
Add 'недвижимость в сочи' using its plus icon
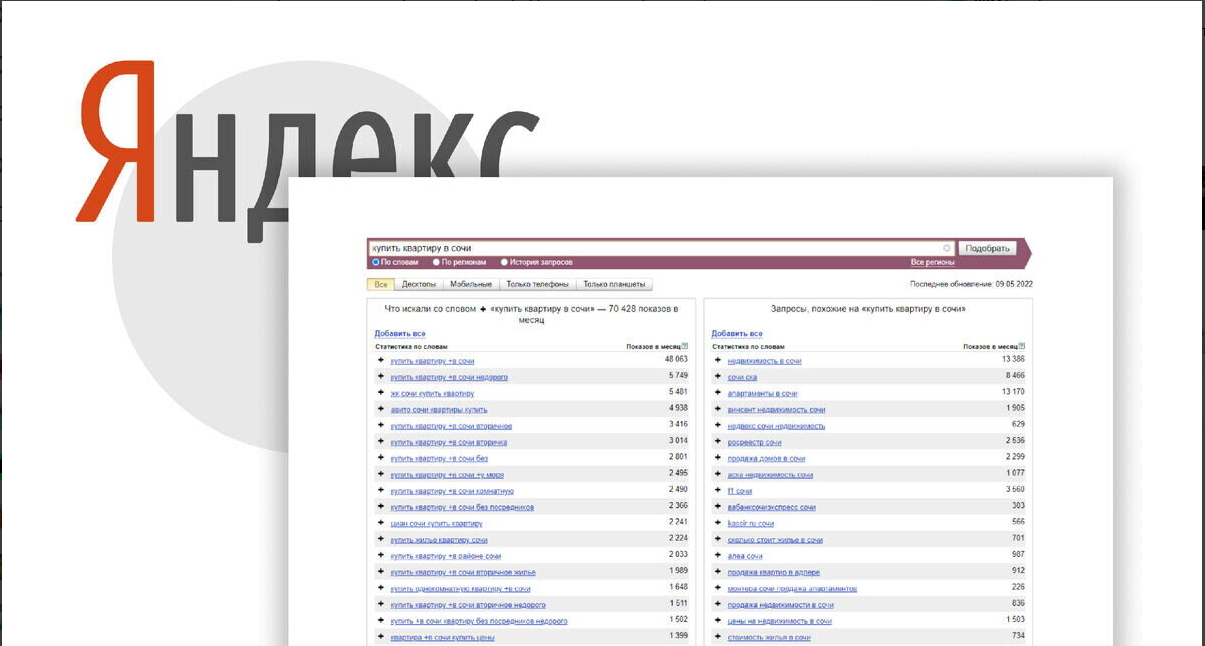718,360
